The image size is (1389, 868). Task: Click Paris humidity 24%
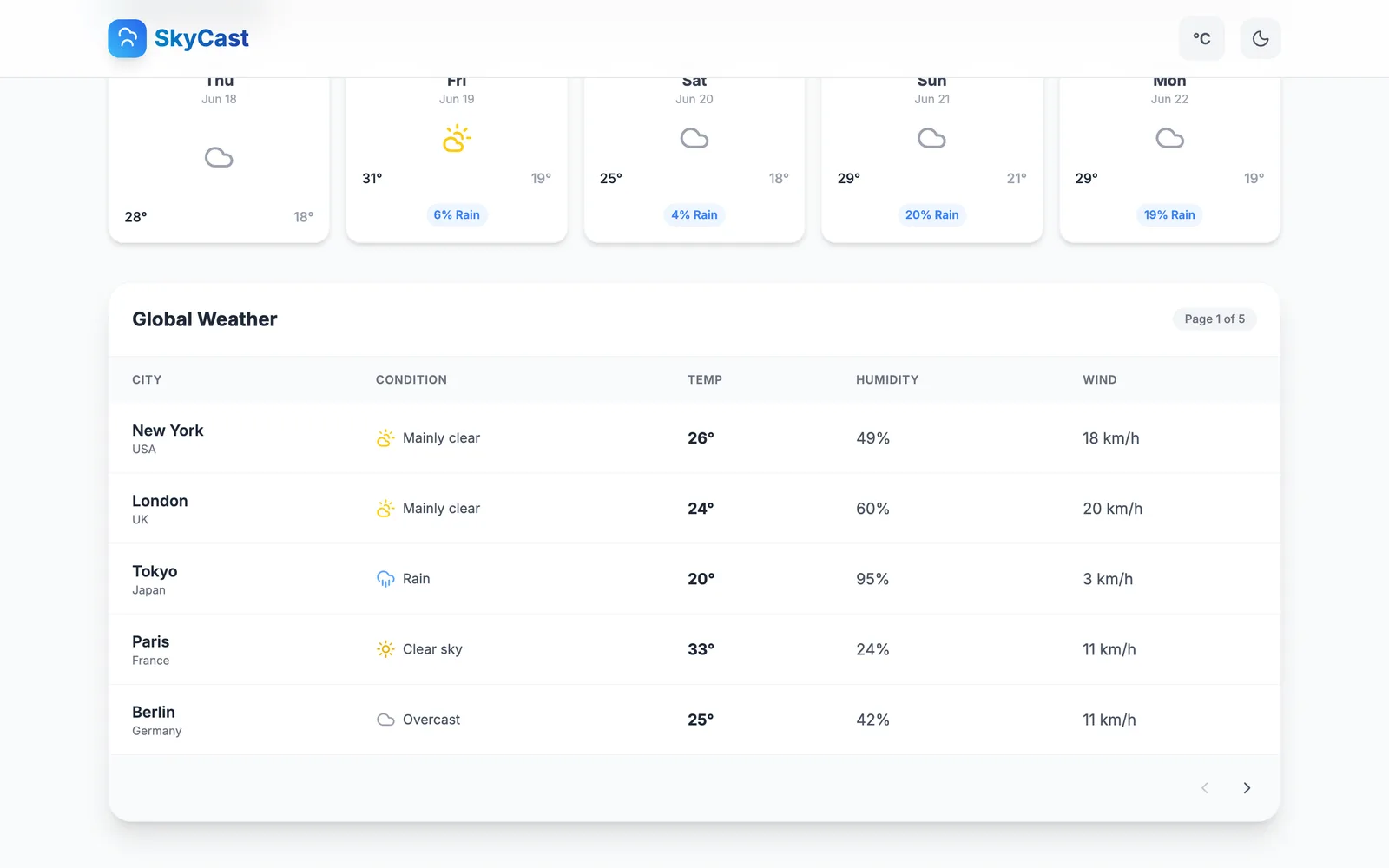coord(872,649)
